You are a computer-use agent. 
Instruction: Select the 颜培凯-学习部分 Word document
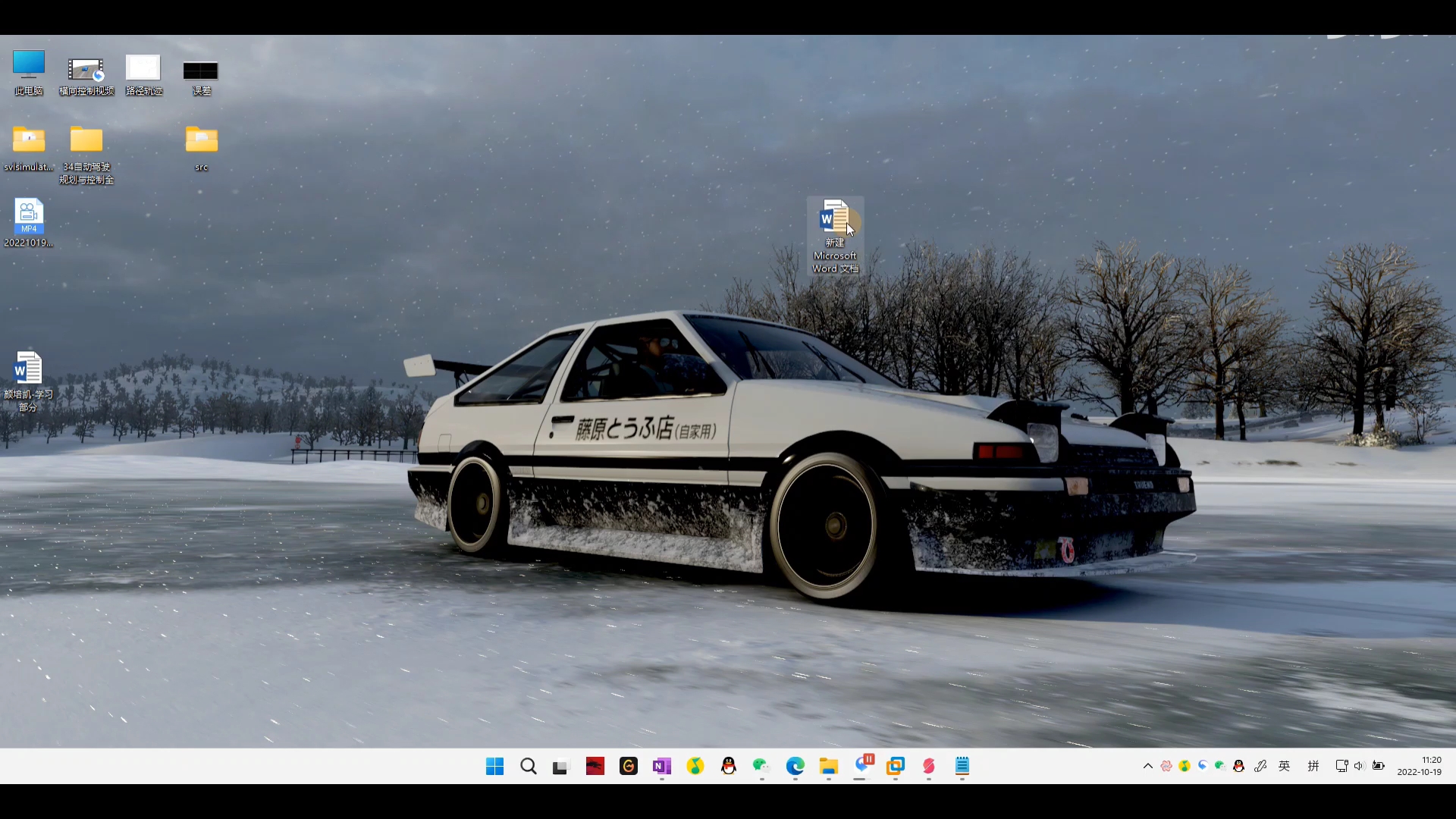[29, 381]
